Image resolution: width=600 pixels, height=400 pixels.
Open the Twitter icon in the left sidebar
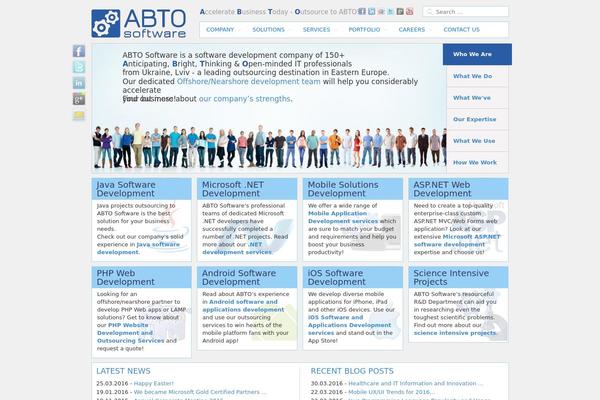79,67
